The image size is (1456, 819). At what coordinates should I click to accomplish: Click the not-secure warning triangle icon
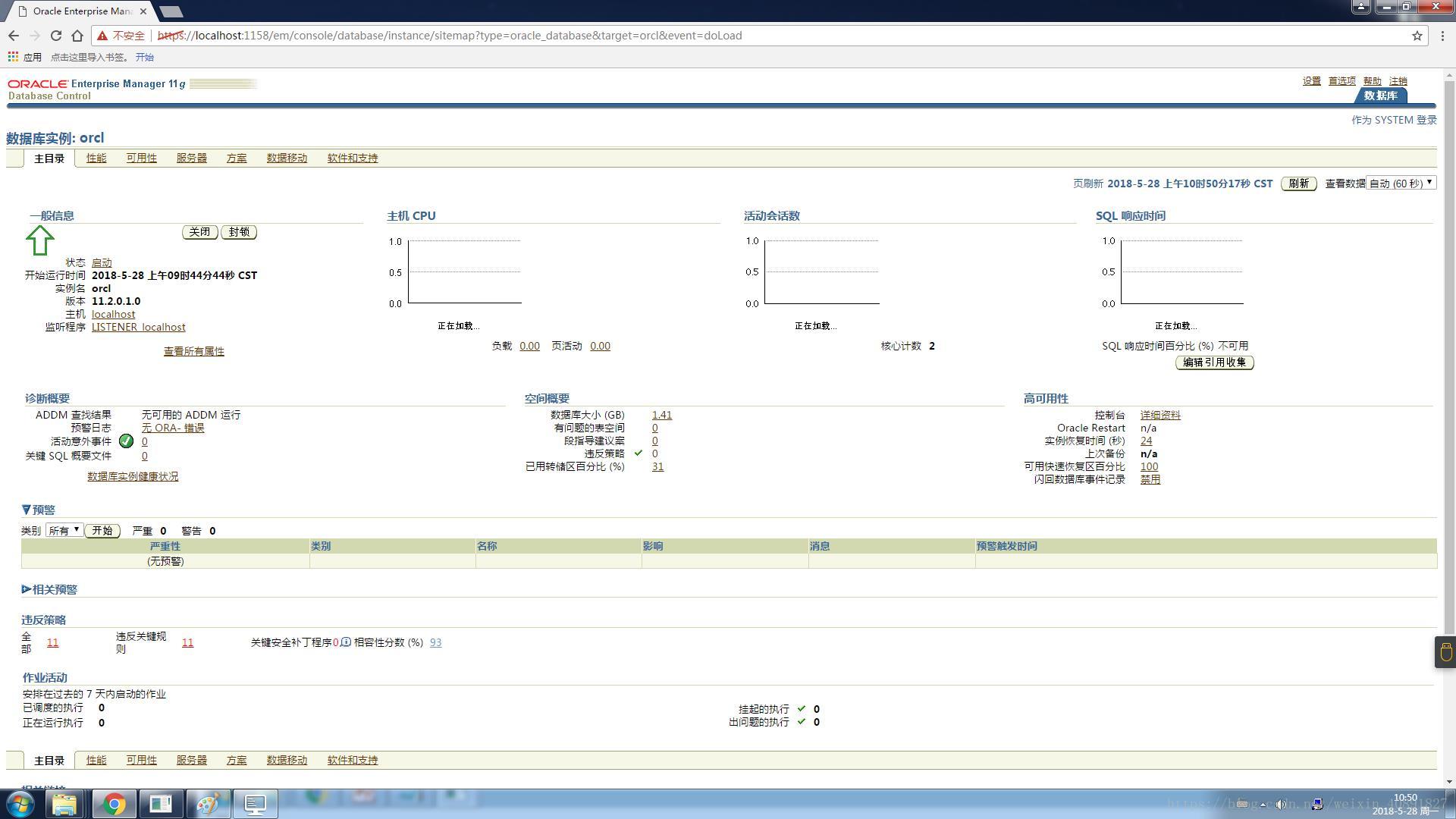pyautogui.click(x=102, y=36)
